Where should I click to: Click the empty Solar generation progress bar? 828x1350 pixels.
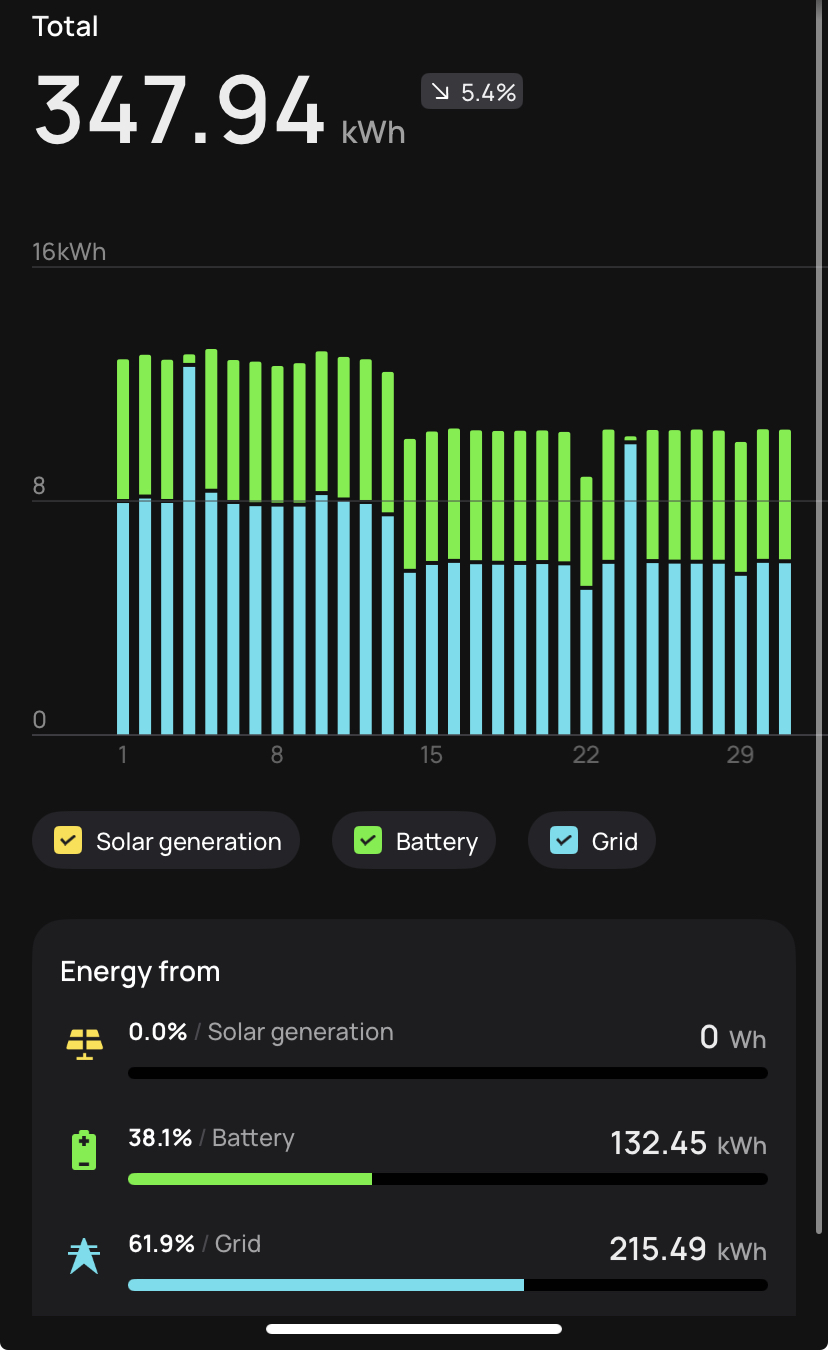[x=448, y=1073]
